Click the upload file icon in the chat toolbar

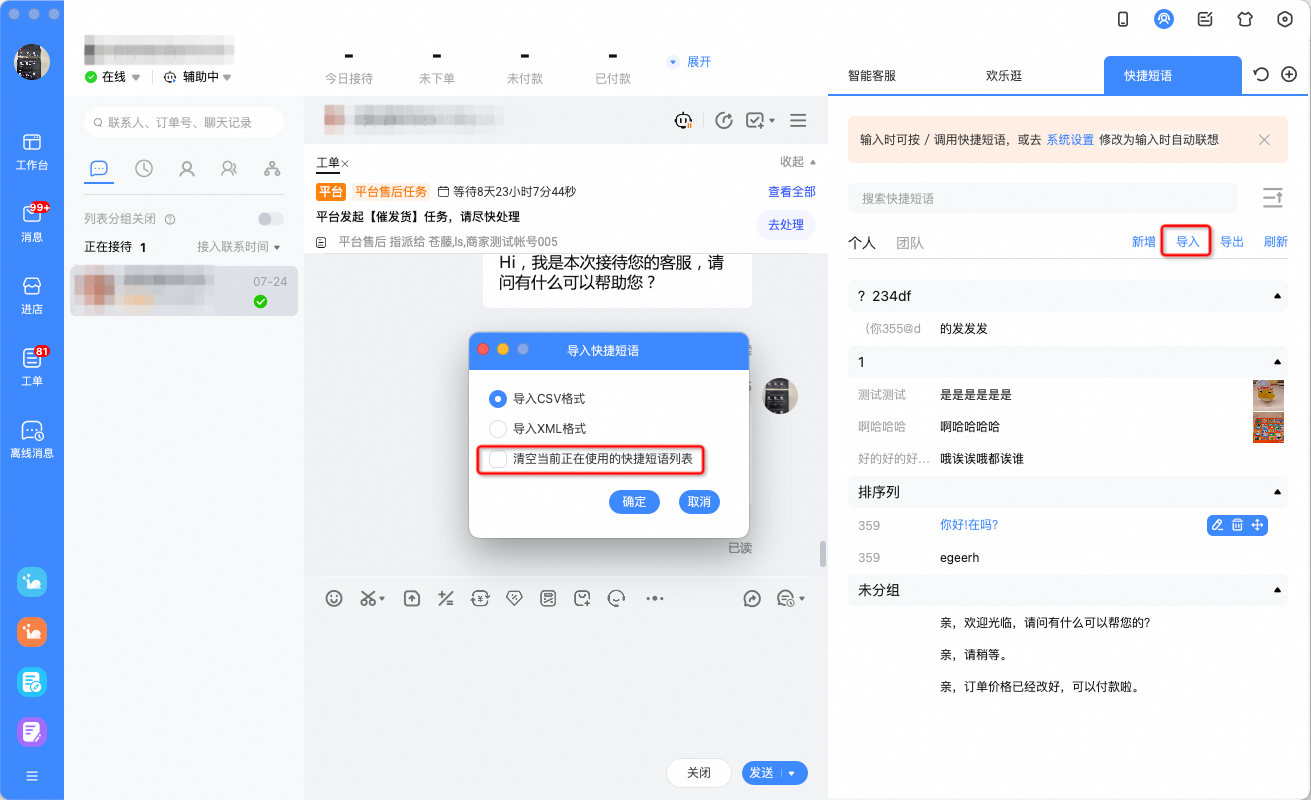412,598
